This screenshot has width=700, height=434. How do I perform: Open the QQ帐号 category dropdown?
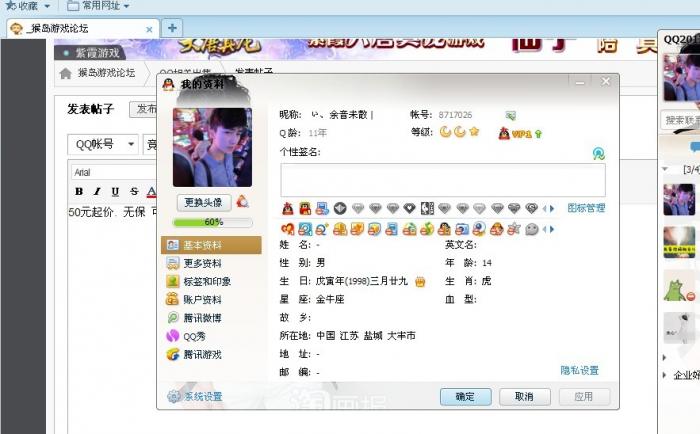click(x=103, y=144)
